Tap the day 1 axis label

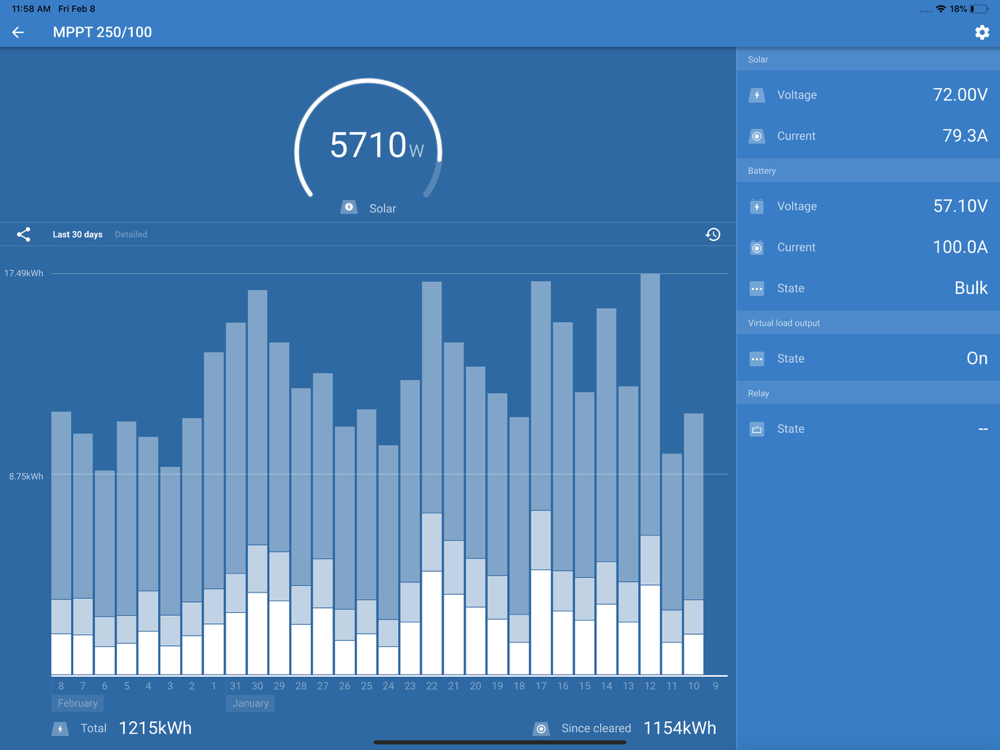[214, 686]
